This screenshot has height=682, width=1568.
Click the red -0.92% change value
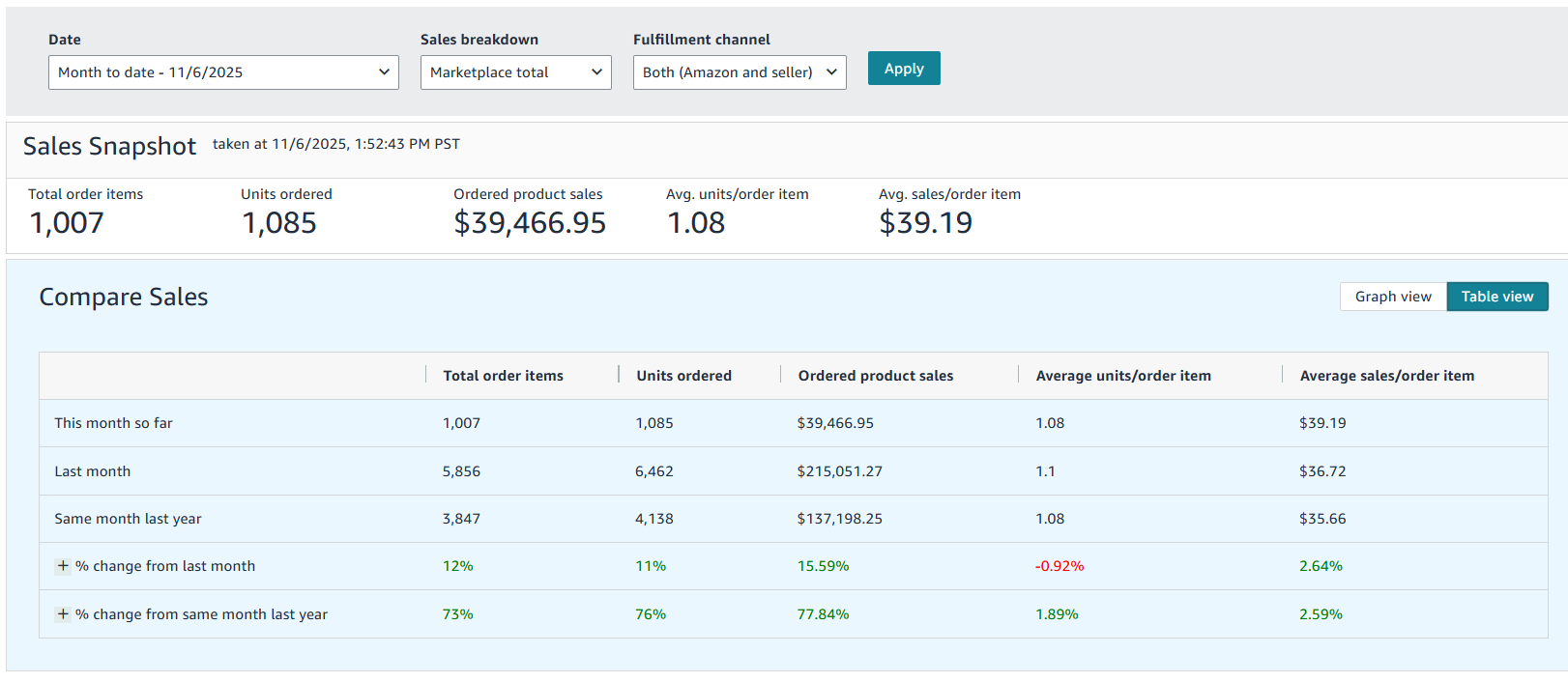point(1060,566)
